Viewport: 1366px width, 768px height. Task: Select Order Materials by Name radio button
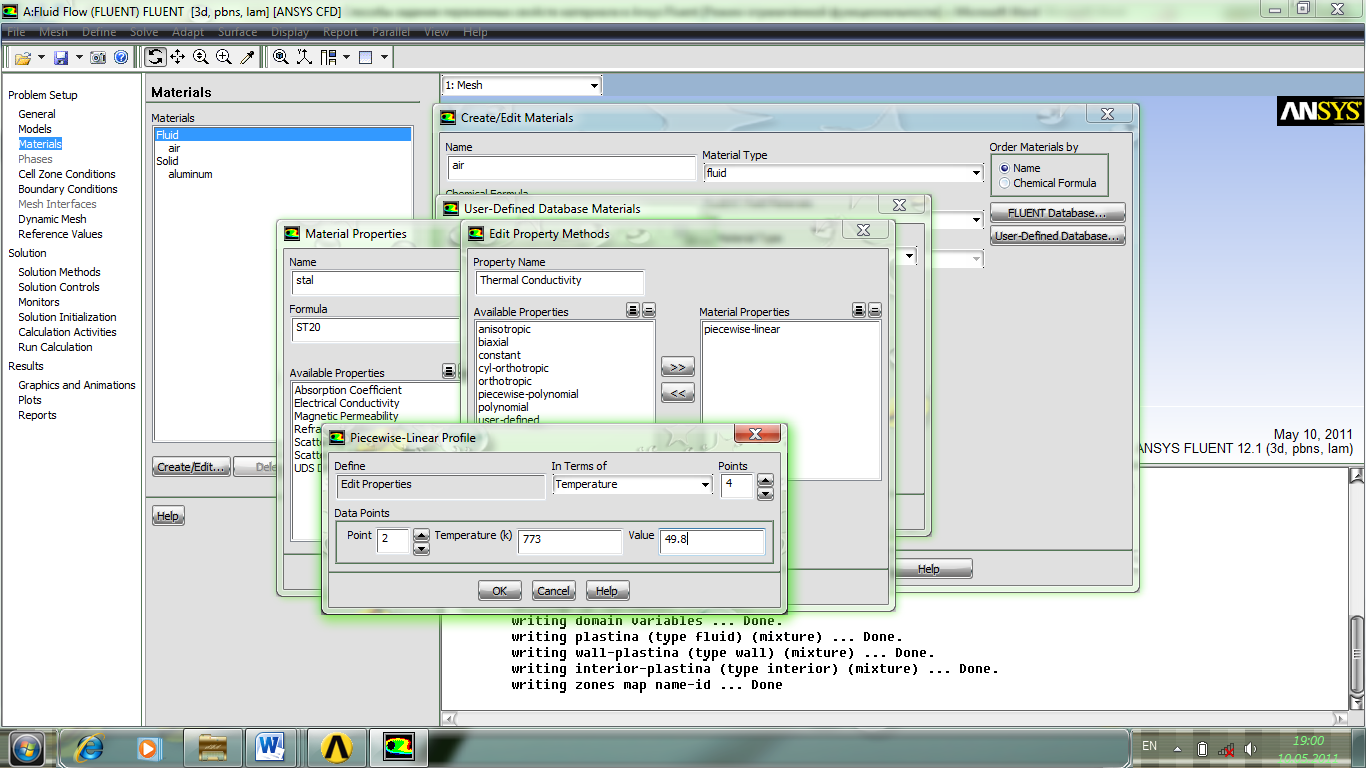(x=1005, y=168)
